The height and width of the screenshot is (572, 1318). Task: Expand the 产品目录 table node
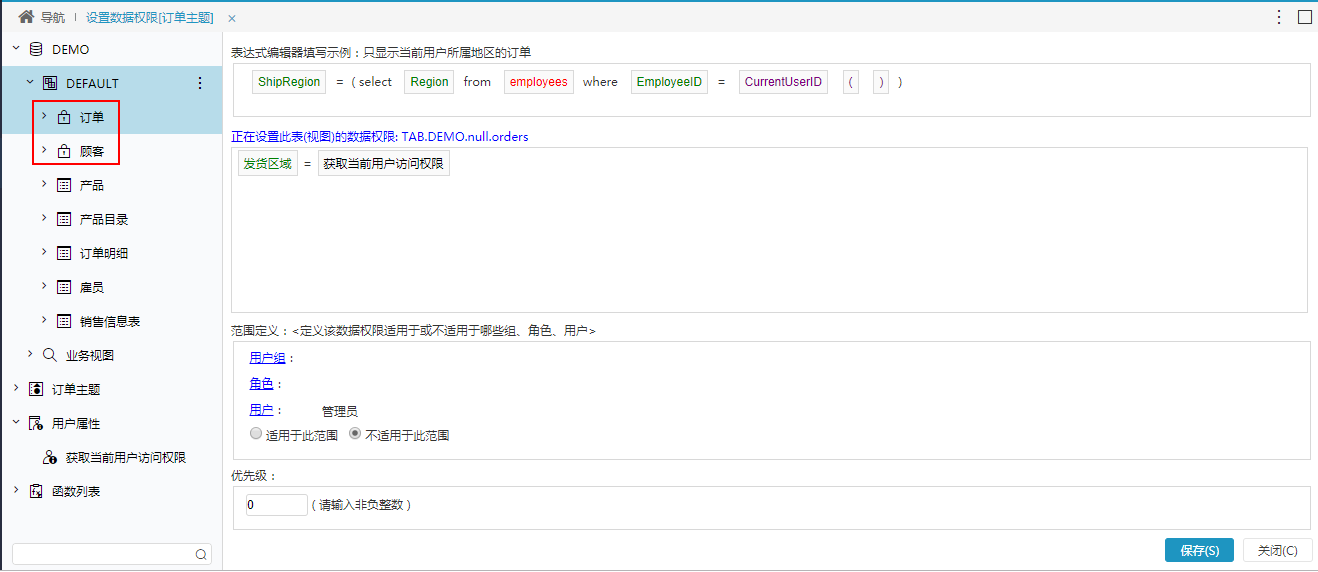(44, 219)
